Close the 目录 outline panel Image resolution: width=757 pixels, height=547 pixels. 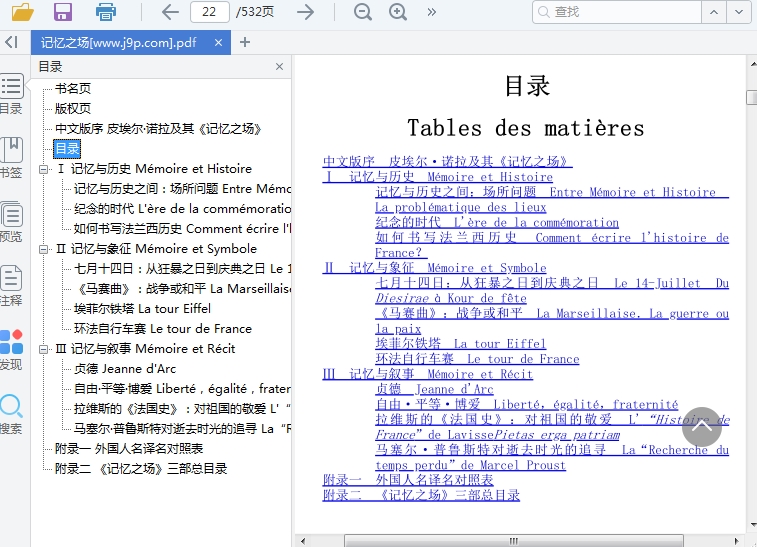tap(279, 67)
